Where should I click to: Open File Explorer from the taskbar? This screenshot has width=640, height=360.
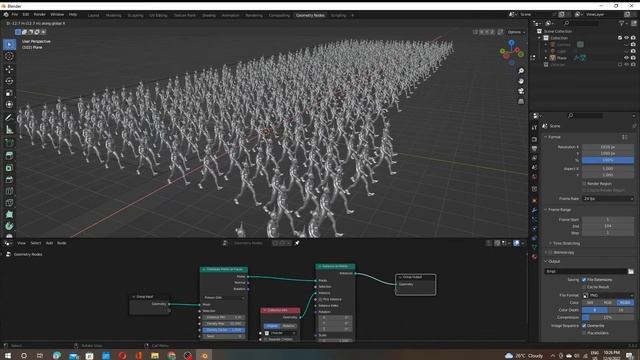click(x=155, y=356)
